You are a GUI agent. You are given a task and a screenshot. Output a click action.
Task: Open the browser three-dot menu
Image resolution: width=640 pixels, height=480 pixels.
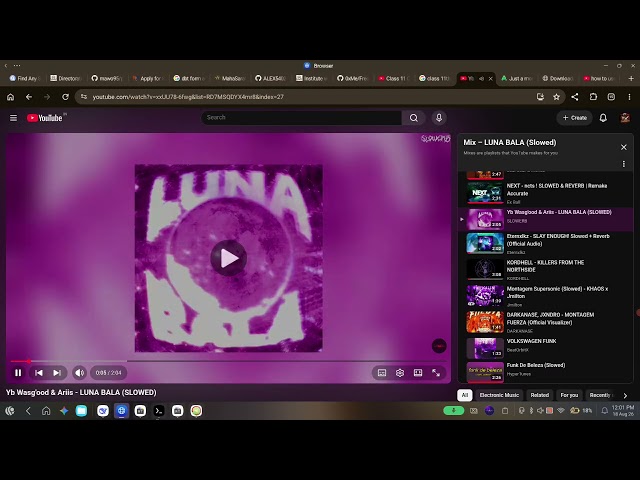click(x=629, y=97)
